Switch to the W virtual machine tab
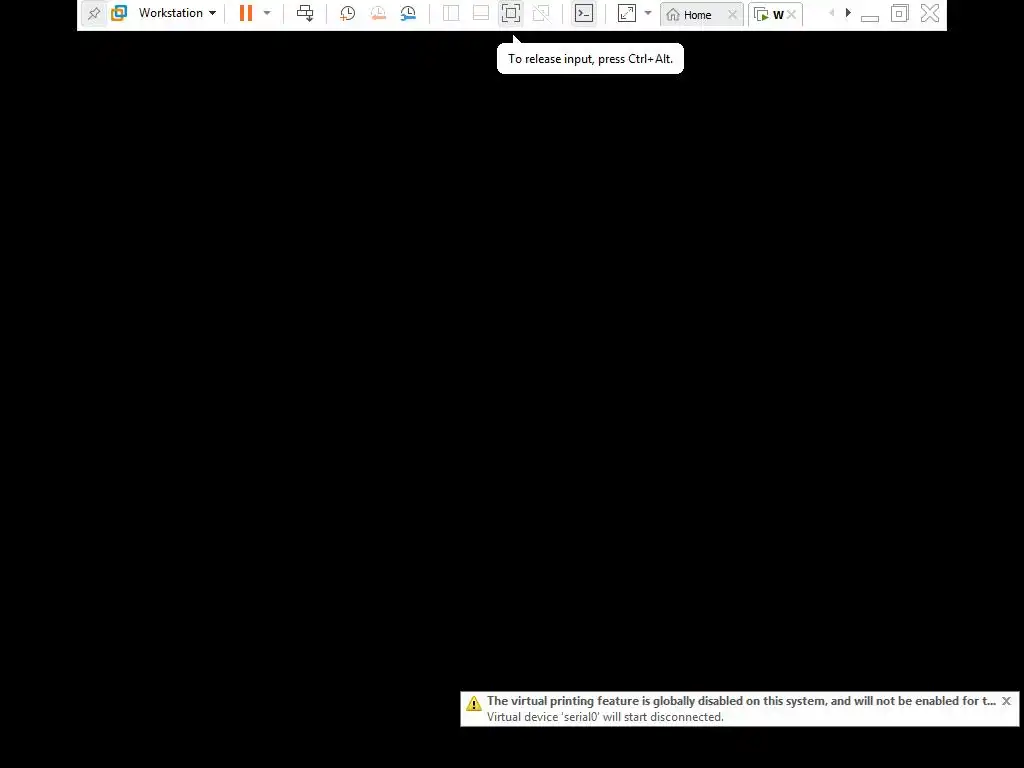Viewport: 1024px width, 768px height. [x=771, y=14]
